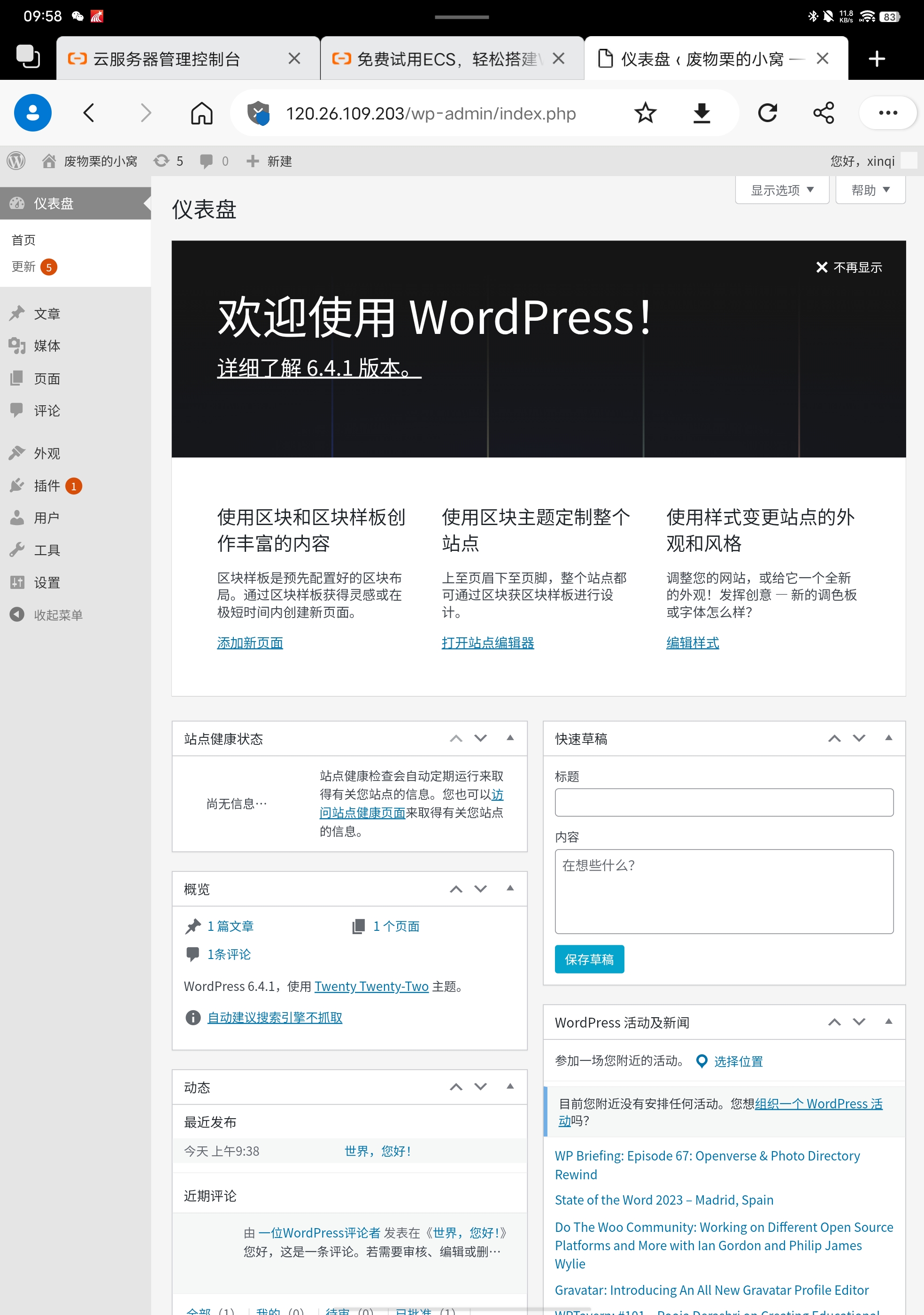Open the 1 个页面 overview link
The width and height of the screenshot is (924, 1315).
pos(396,926)
